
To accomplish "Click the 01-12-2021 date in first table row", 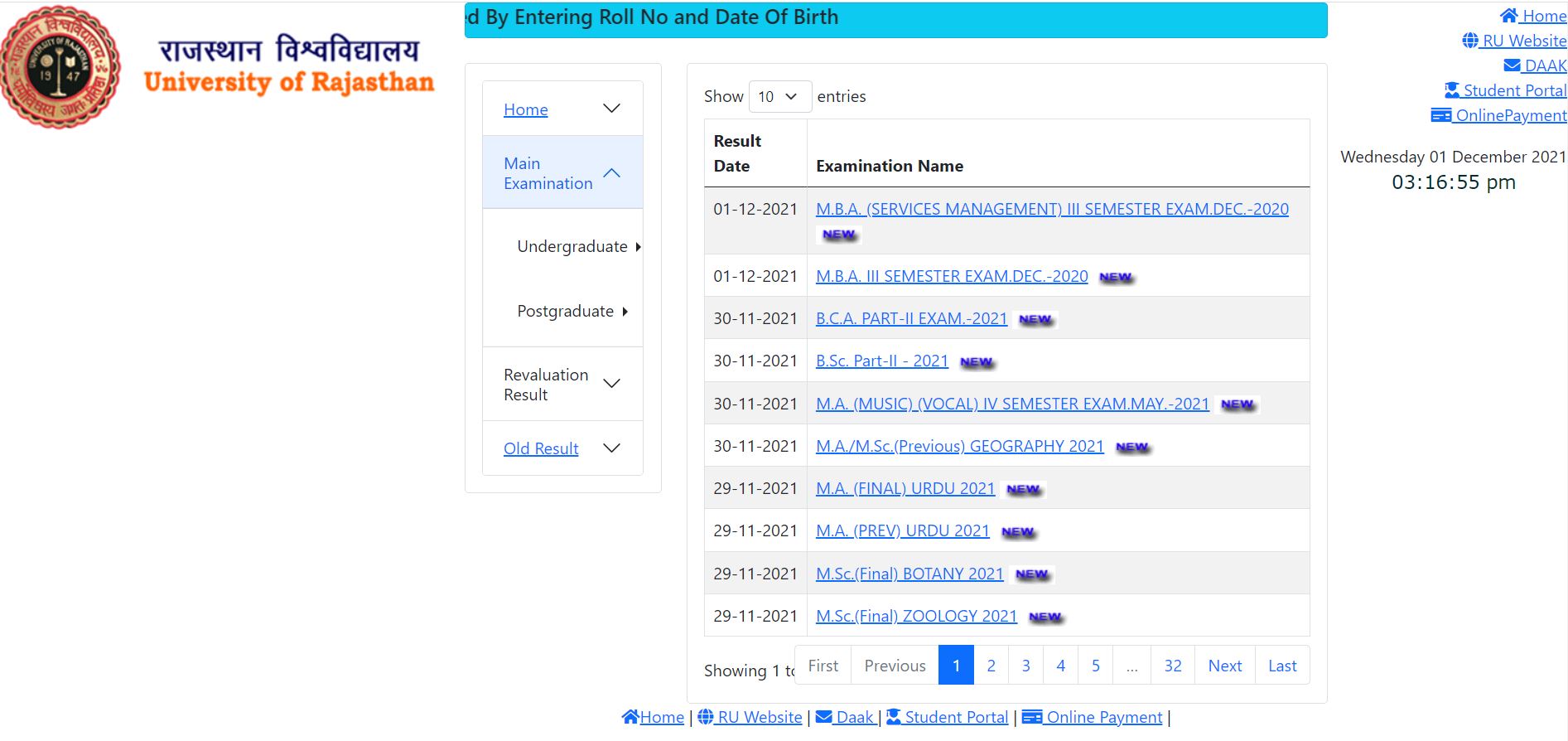I will click(x=755, y=209).
